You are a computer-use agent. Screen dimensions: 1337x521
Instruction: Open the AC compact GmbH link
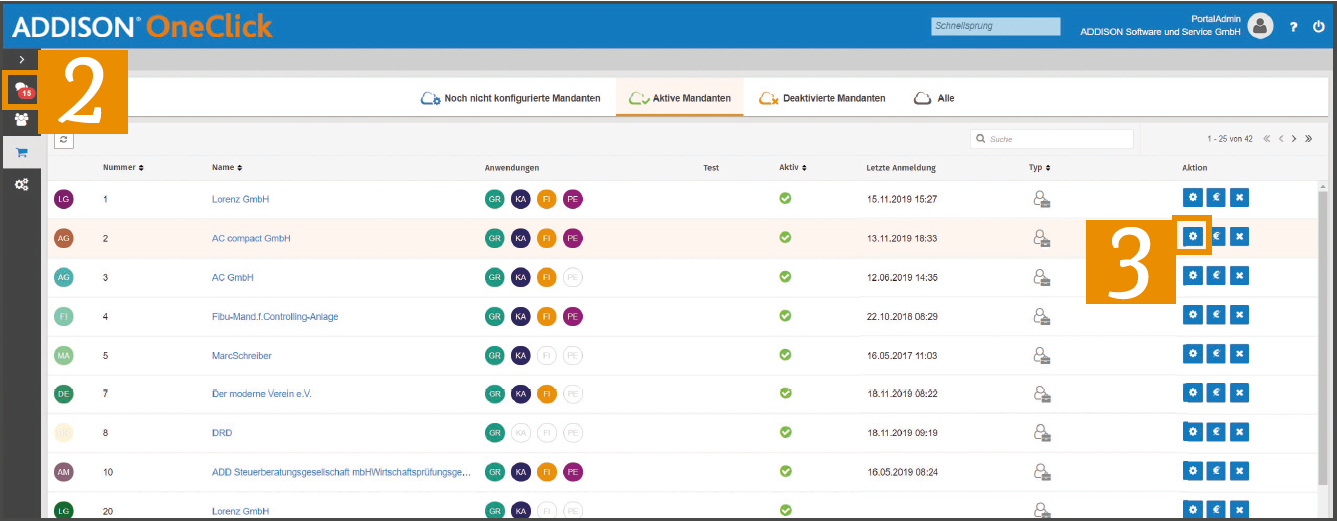click(x=251, y=238)
